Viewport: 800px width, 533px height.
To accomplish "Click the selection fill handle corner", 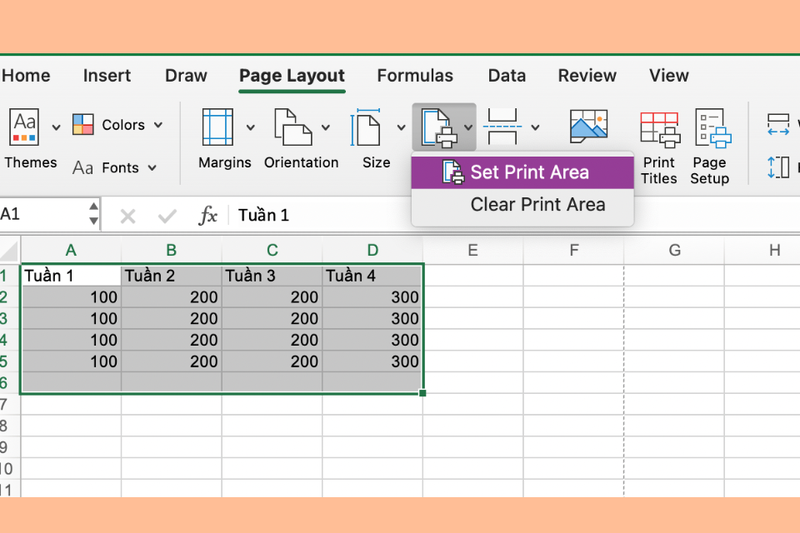I will tap(422, 393).
